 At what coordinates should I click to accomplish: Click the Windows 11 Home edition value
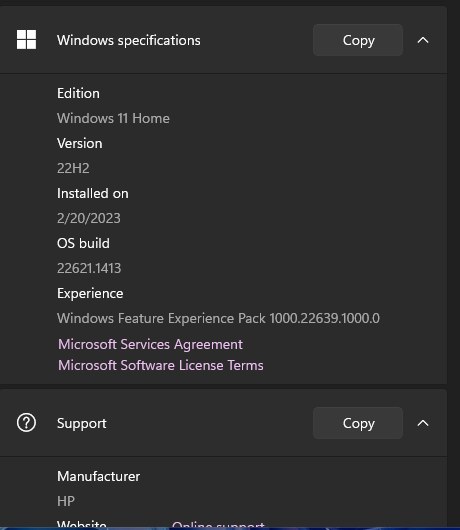[113, 118]
